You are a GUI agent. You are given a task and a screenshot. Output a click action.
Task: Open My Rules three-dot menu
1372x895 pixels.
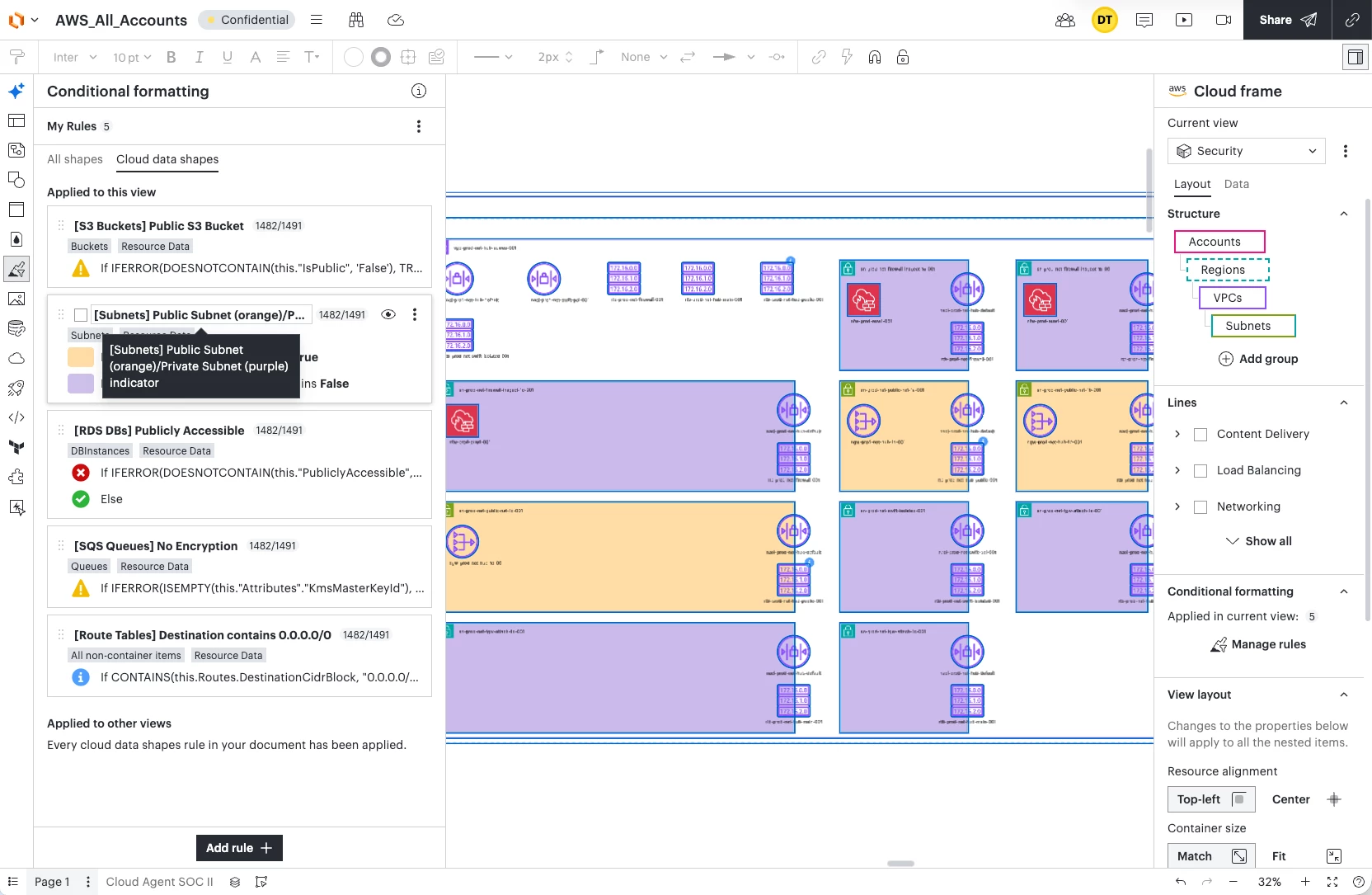[419, 126]
